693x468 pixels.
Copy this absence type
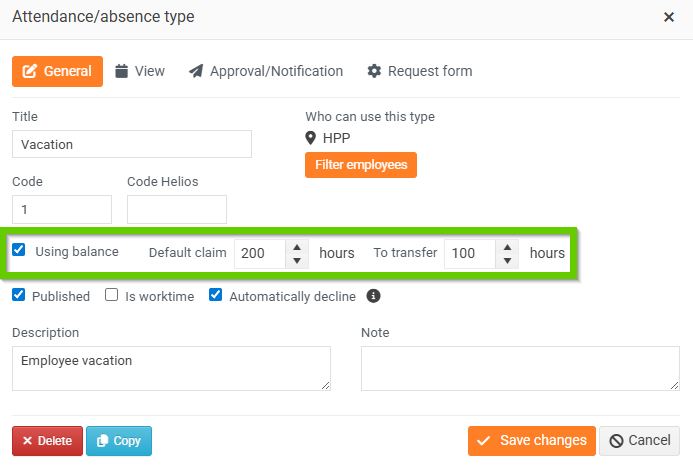pos(119,441)
